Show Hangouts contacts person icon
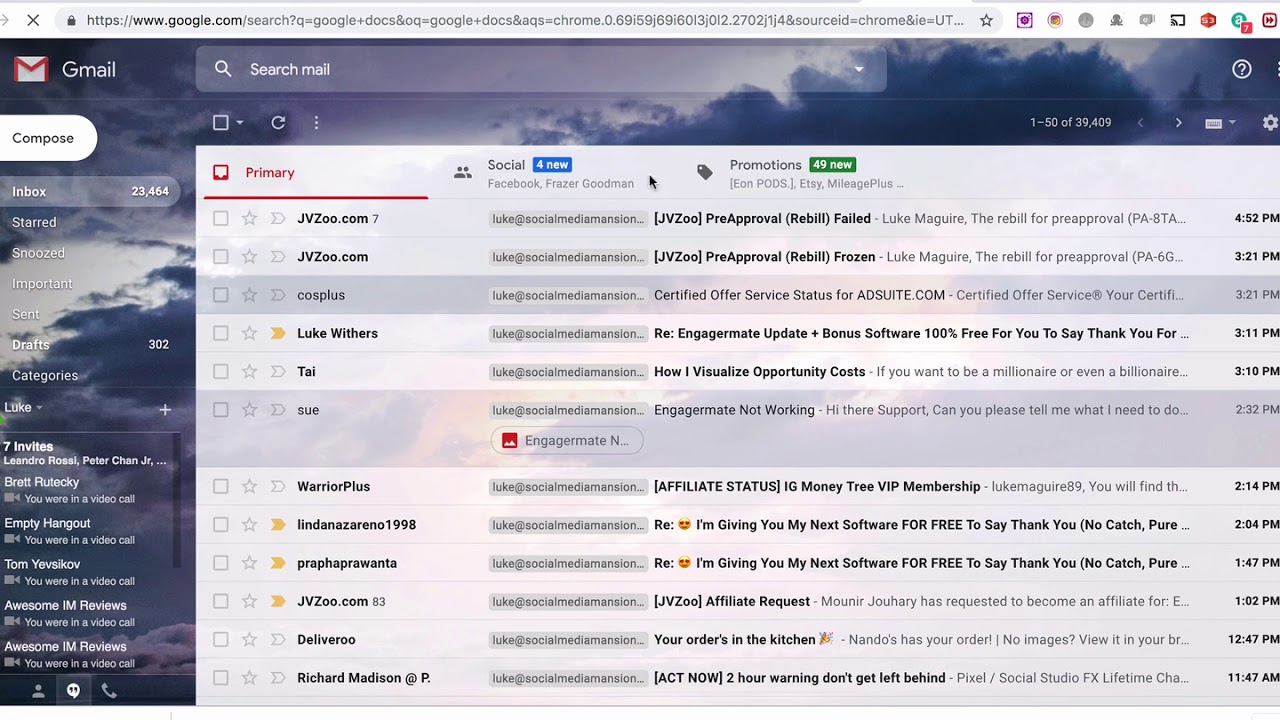This screenshot has width=1280, height=720. 38,691
